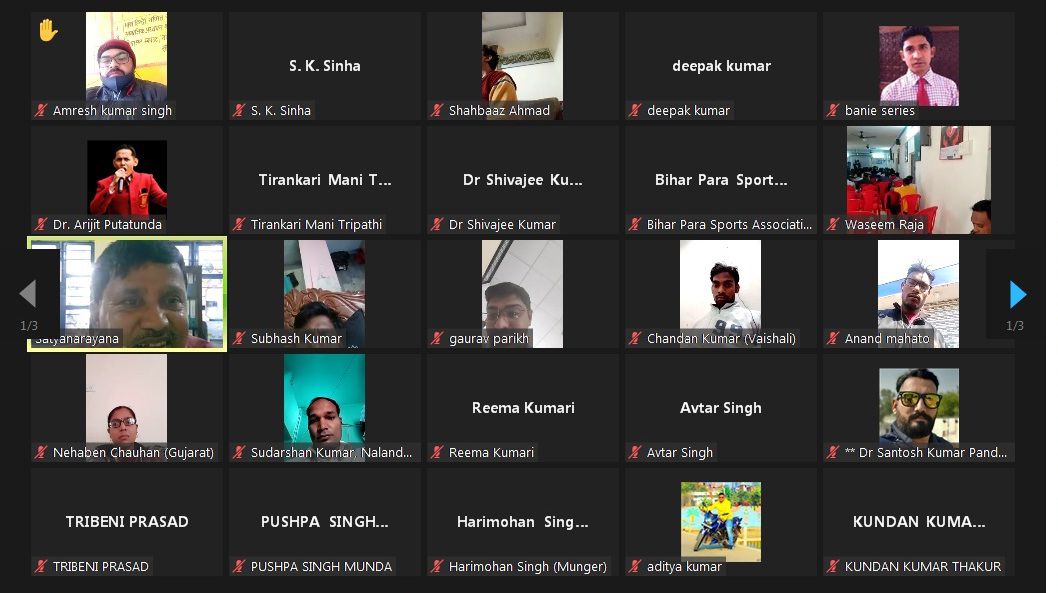Click the raised hand icon on Amresh's tile
This screenshot has height=593, width=1058.
click(49, 30)
